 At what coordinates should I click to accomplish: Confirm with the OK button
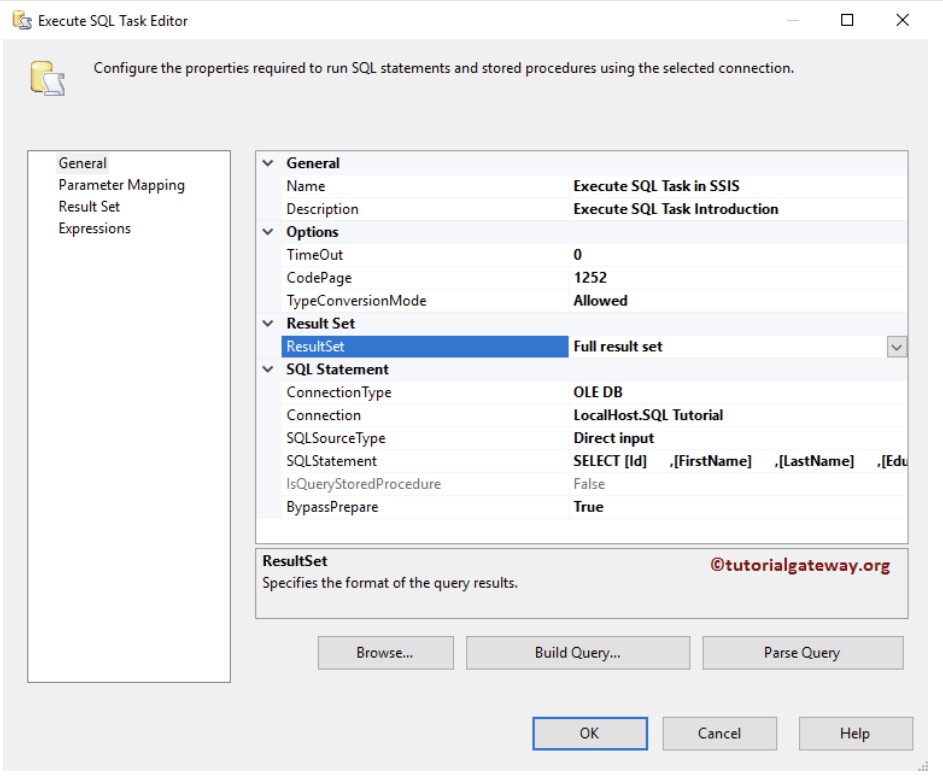click(590, 733)
